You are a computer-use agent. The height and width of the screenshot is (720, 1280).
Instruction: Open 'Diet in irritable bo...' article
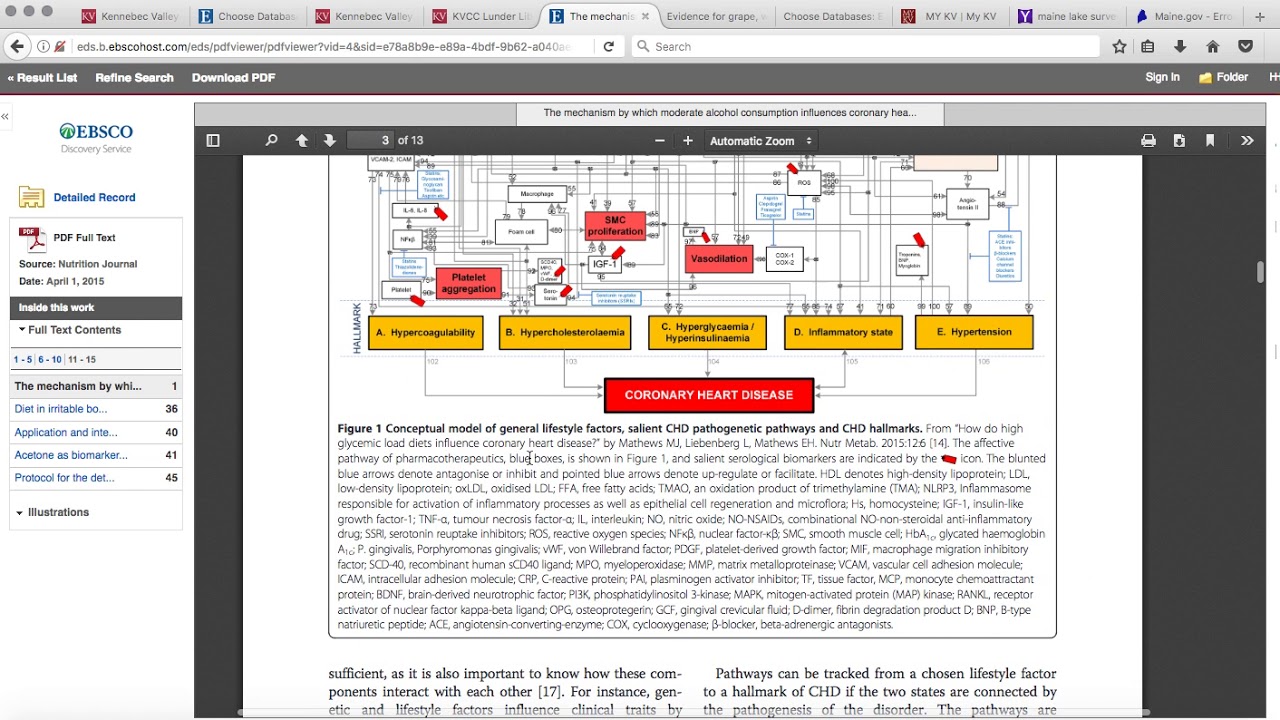tap(60, 409)
